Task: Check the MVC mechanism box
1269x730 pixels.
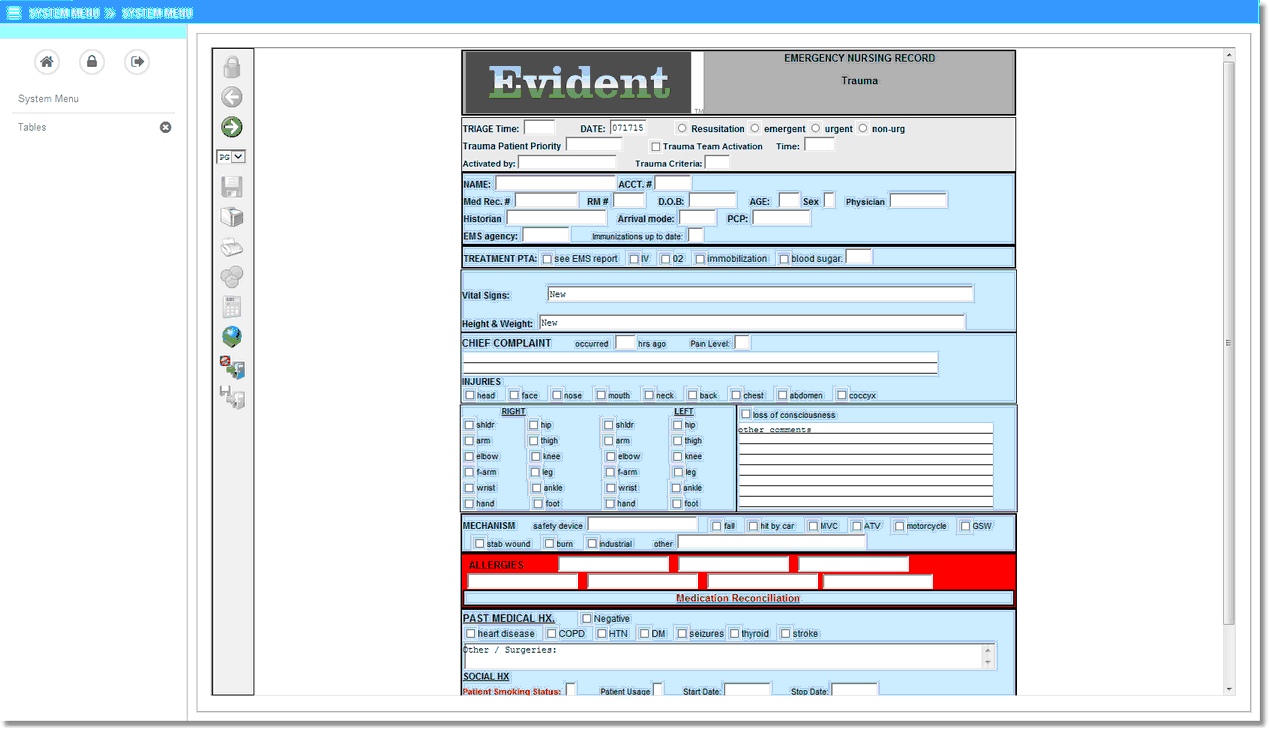Action: (x=813, y=526)
